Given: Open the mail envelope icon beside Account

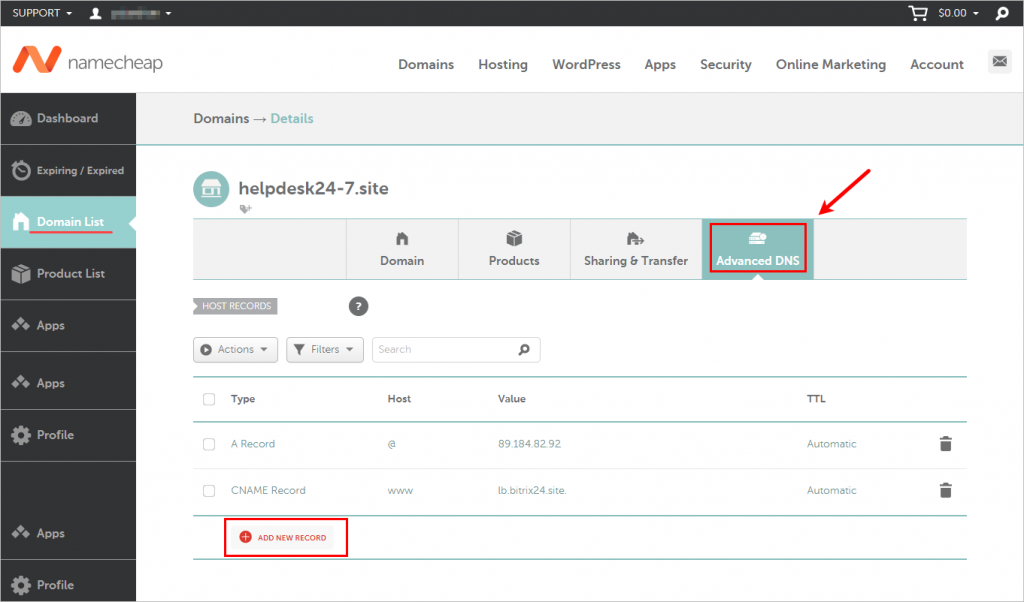Looking at the screenshot, I should click(x=999, y=61).
